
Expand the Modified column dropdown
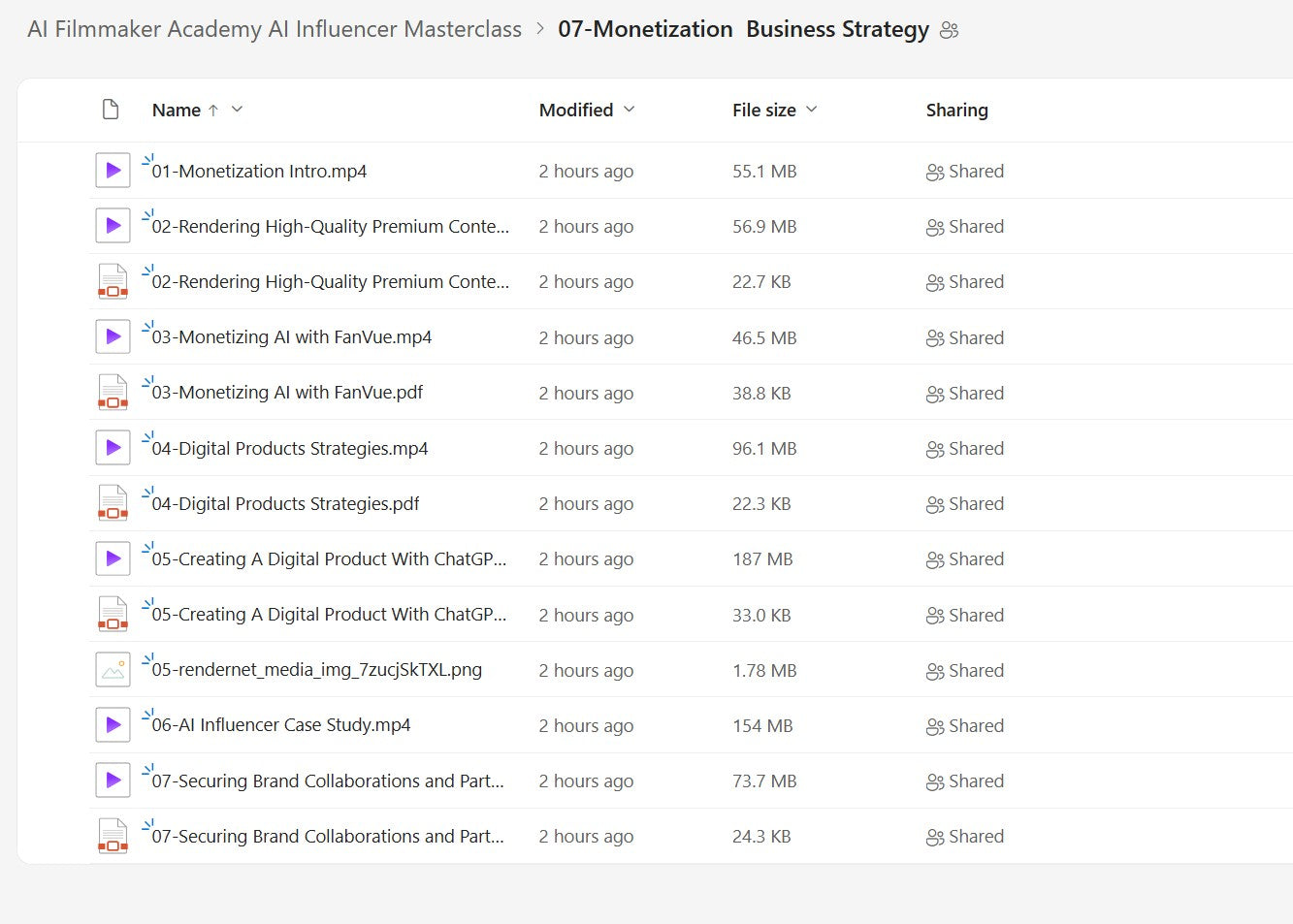(629, 110)
